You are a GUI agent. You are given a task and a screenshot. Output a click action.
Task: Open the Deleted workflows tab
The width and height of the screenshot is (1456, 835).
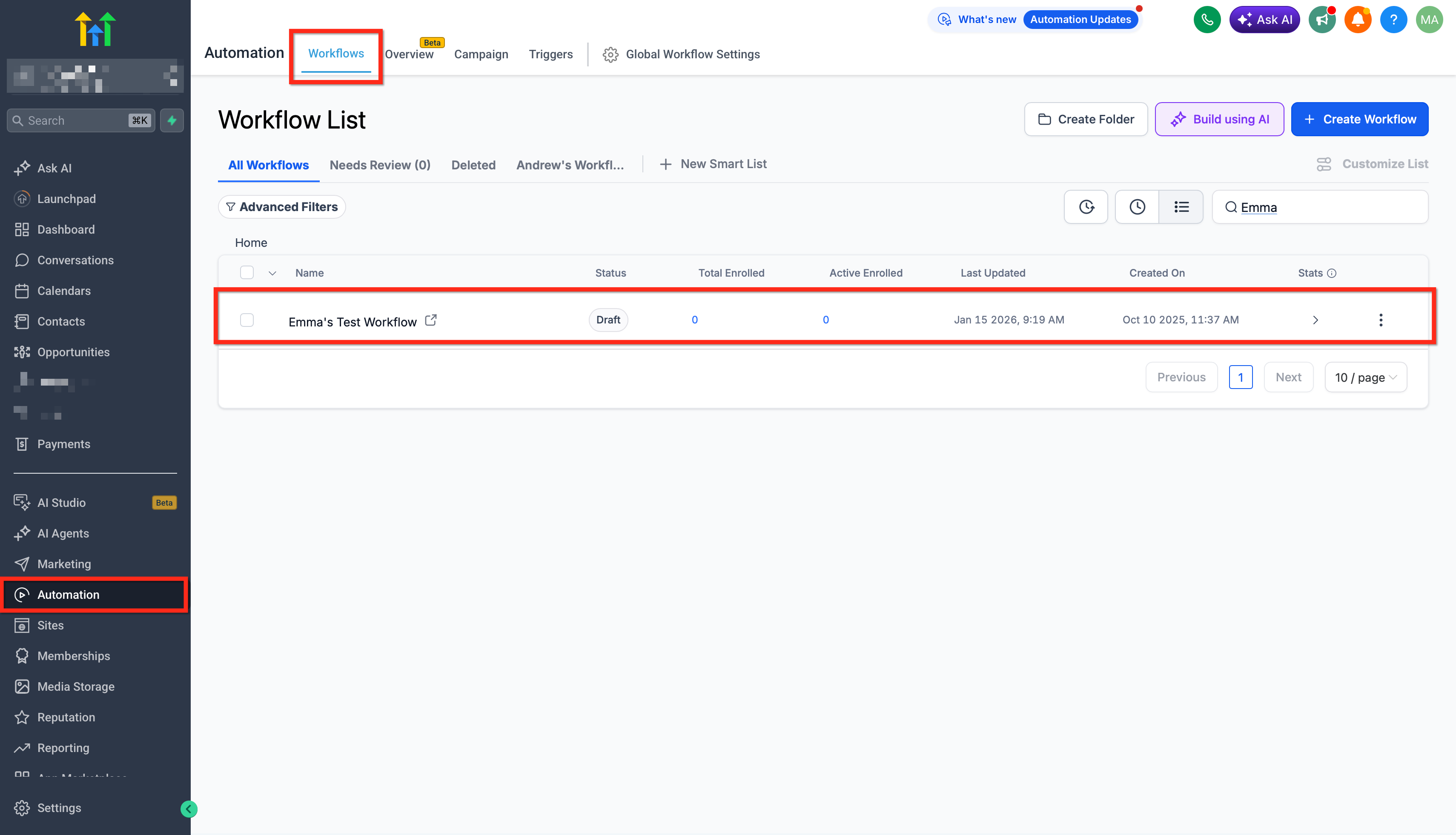tap(473, 165)
